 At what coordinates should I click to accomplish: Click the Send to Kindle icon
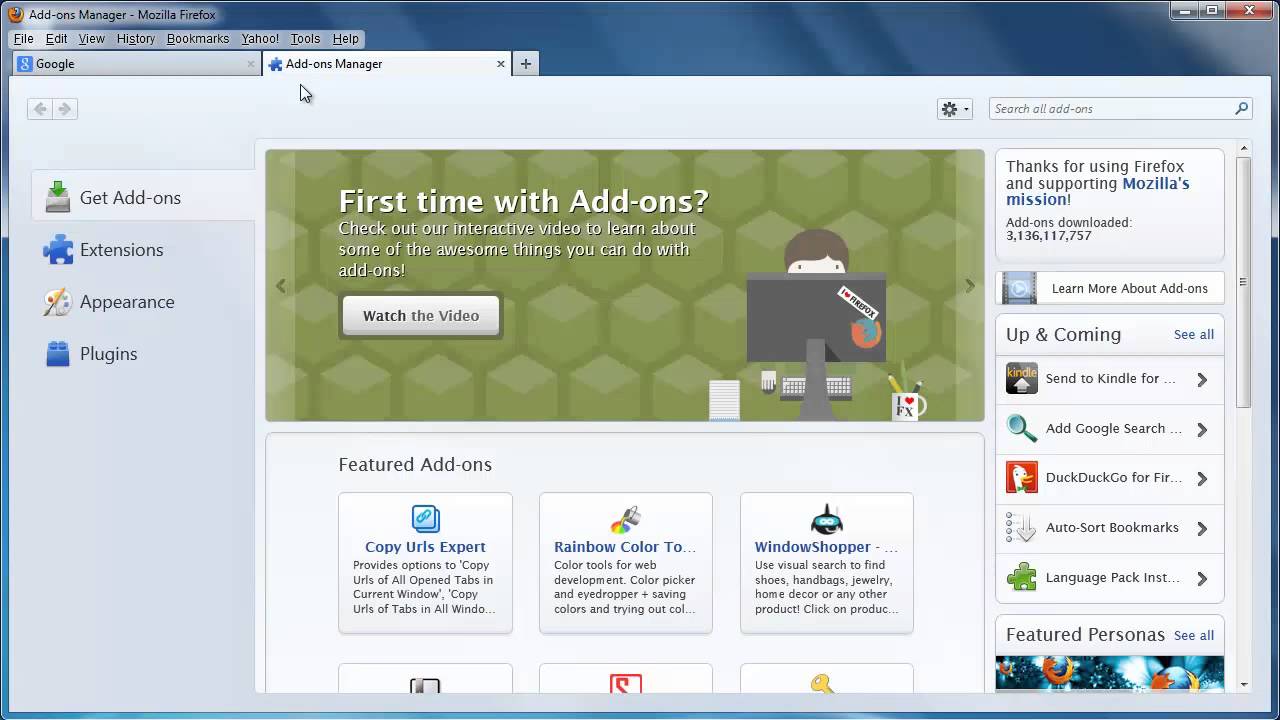[1022, 379]
